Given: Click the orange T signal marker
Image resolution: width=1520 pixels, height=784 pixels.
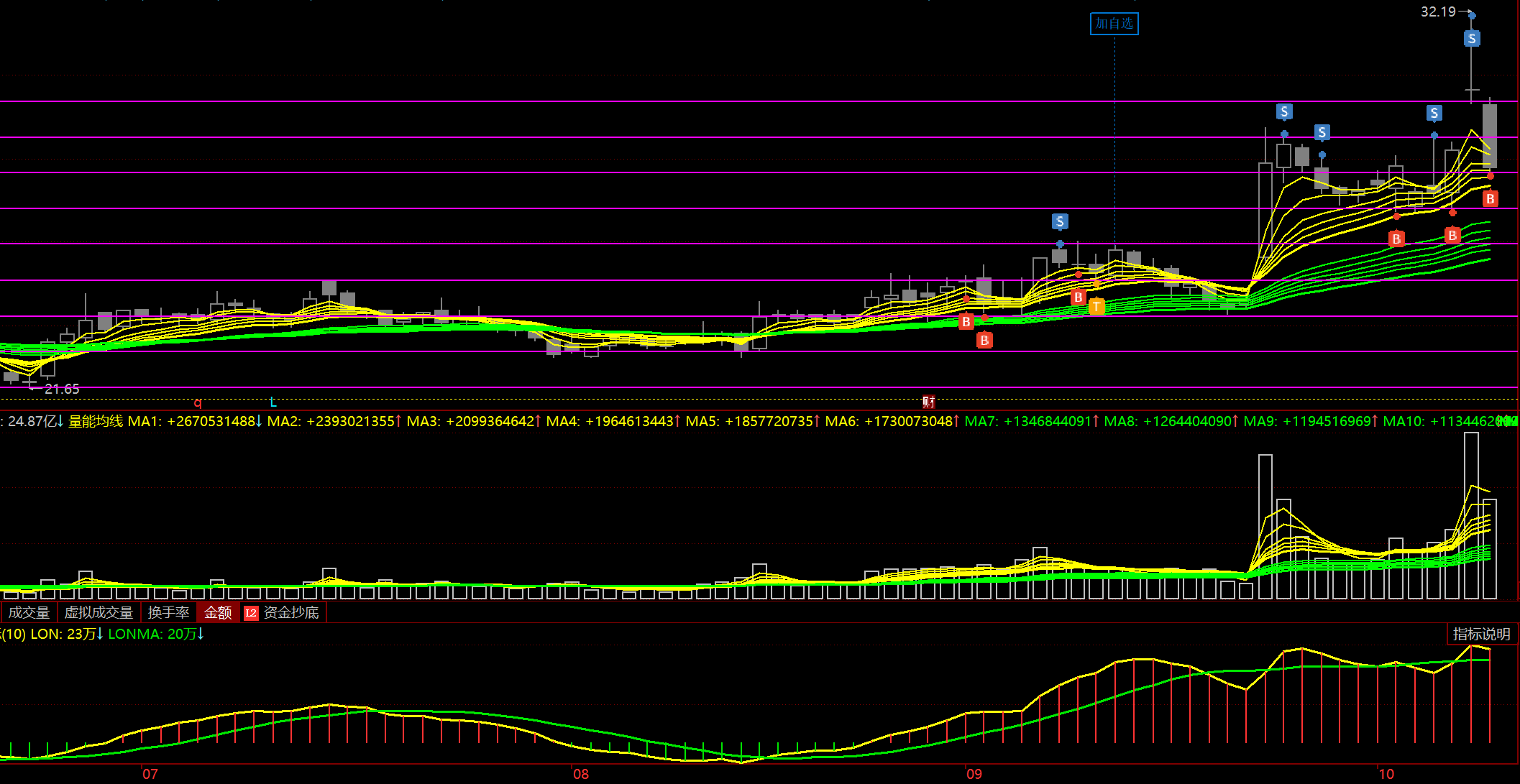Looking at the screenshot, I should tap(1096, 307).
